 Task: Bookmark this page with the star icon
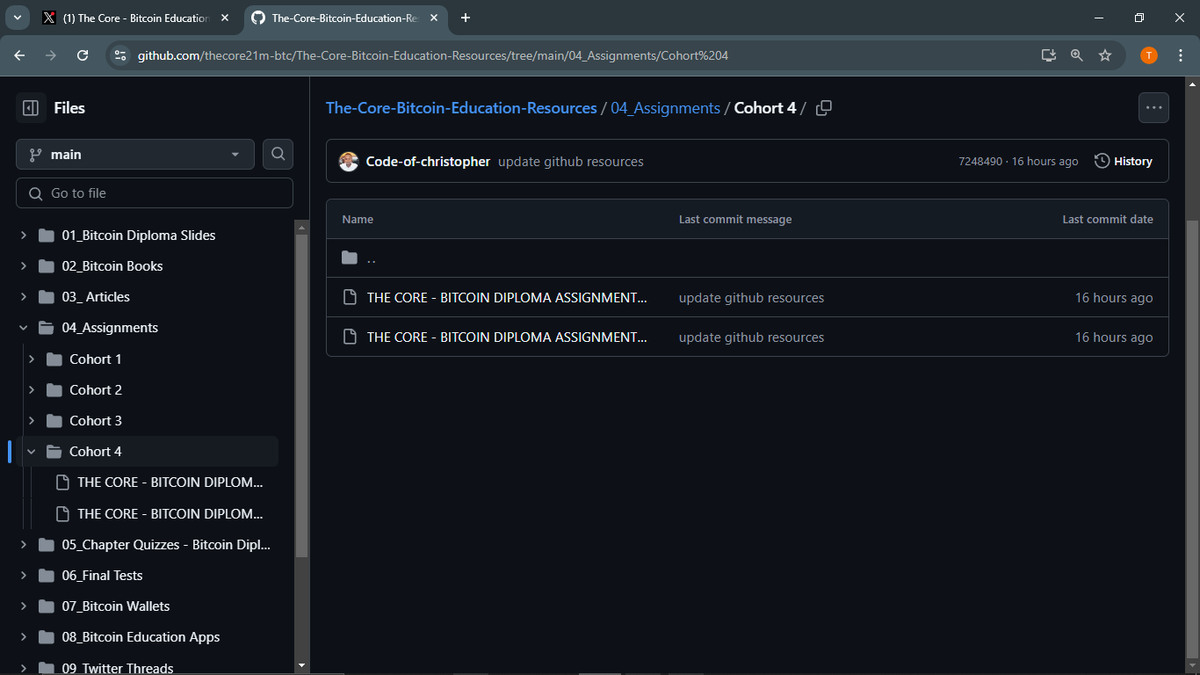click(1105, 55)
